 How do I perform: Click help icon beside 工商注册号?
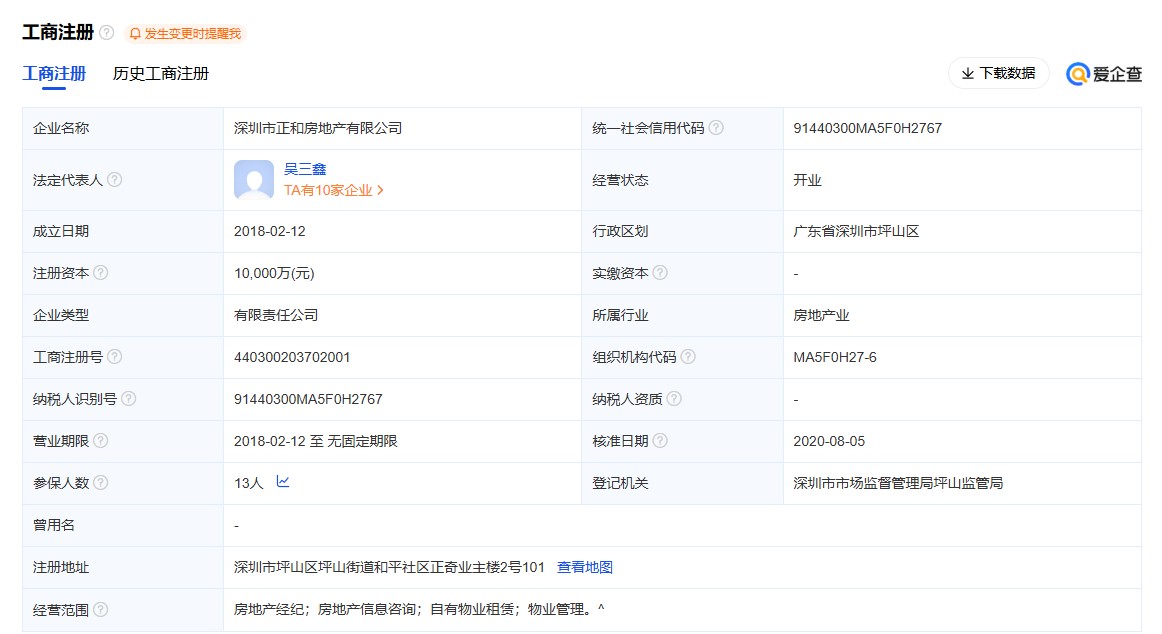tap(115, 357)
